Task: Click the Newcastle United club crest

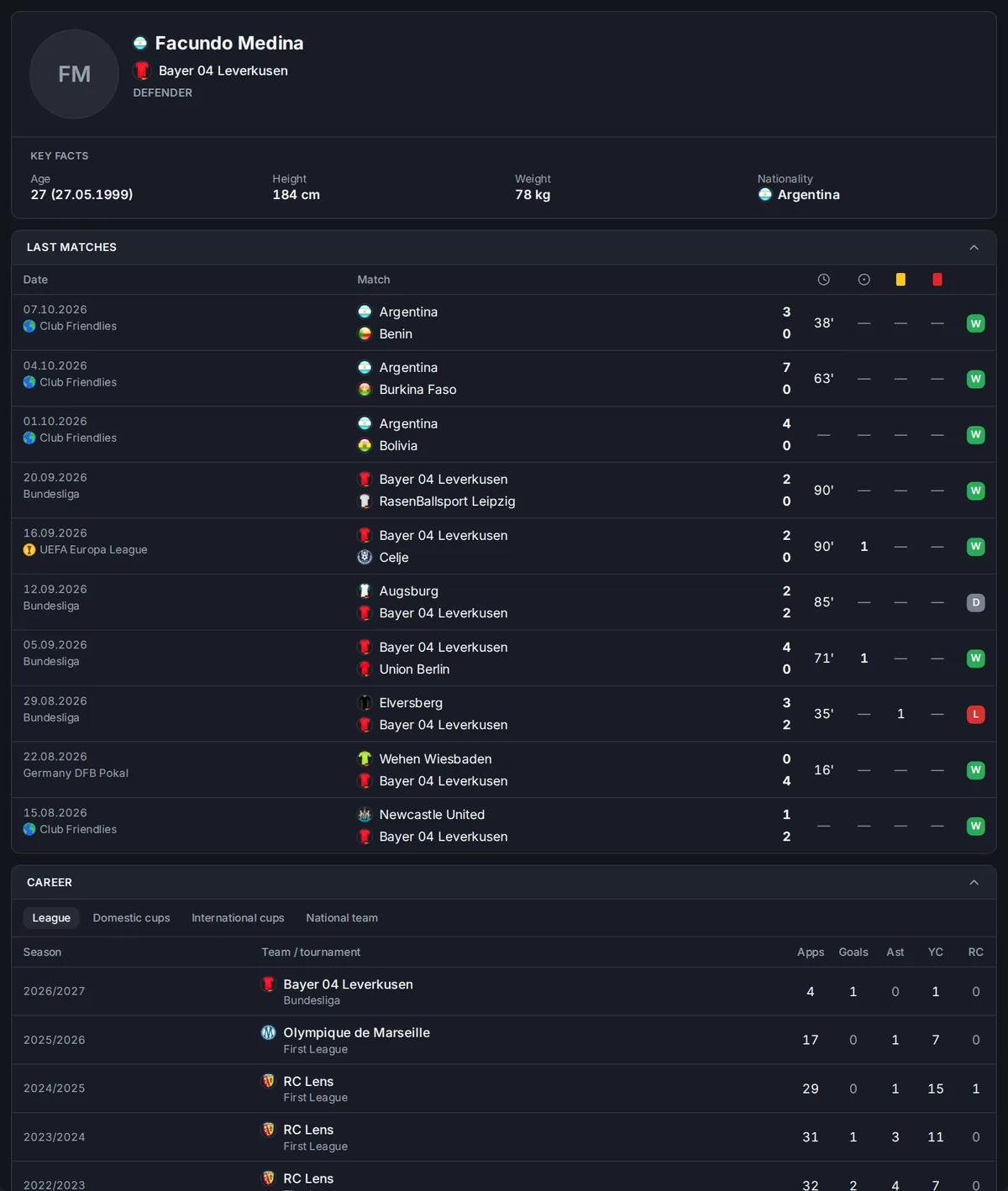Action: tap(365, 814)
